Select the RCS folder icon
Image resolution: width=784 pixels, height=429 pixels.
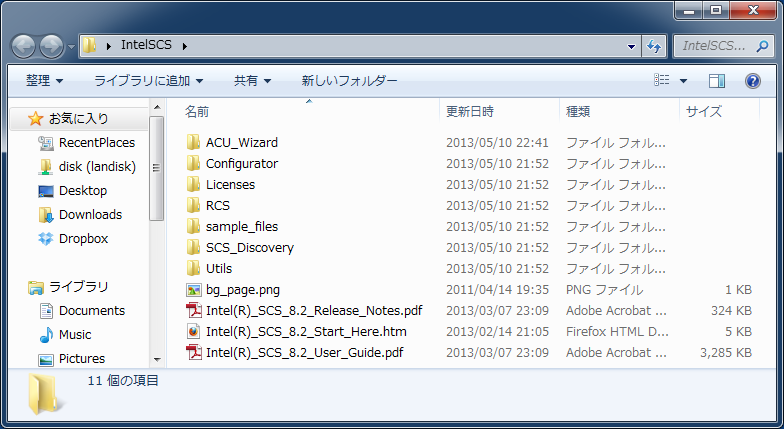tap(194, 206)
